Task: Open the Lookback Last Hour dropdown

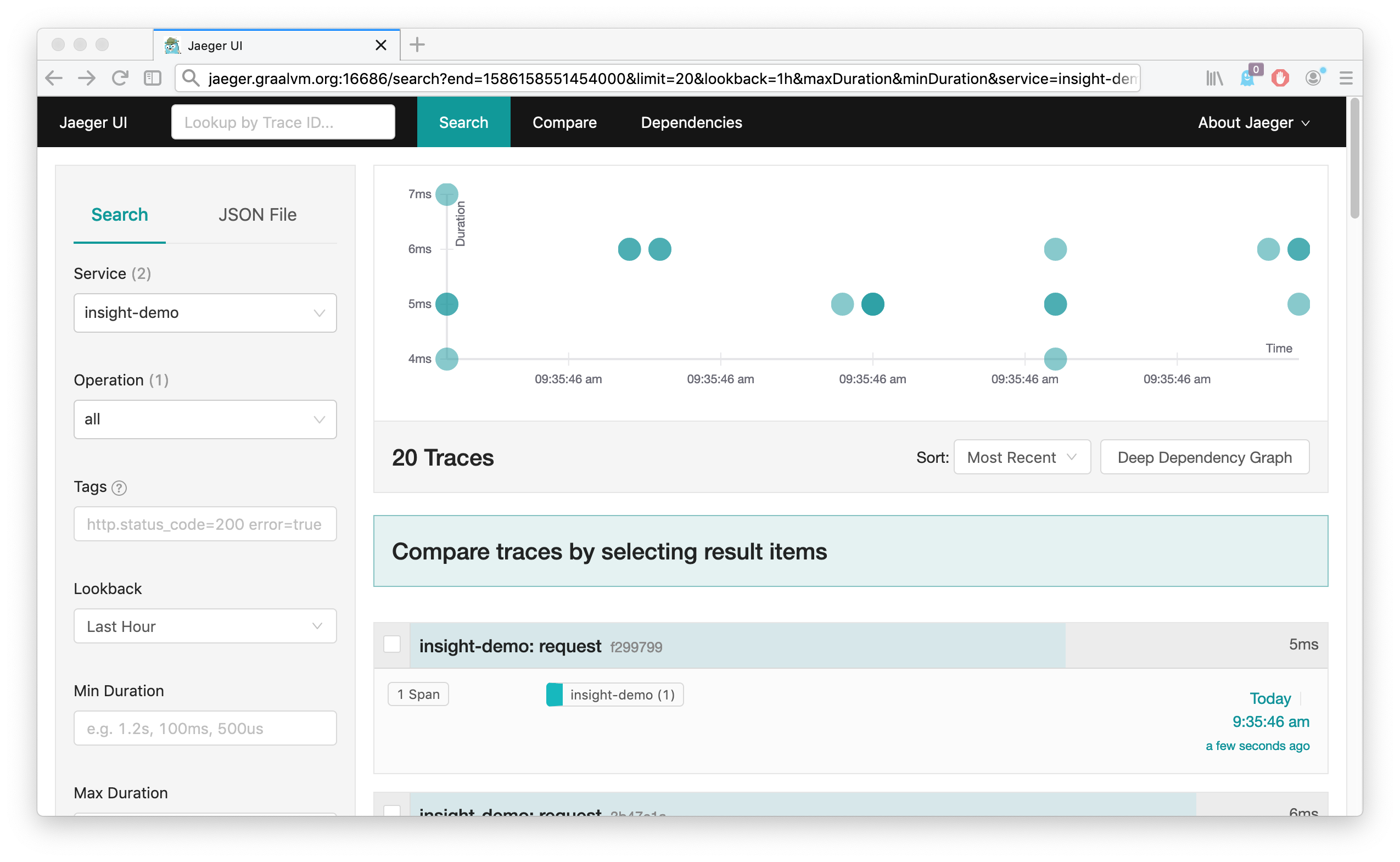Action: pos(205,626)
